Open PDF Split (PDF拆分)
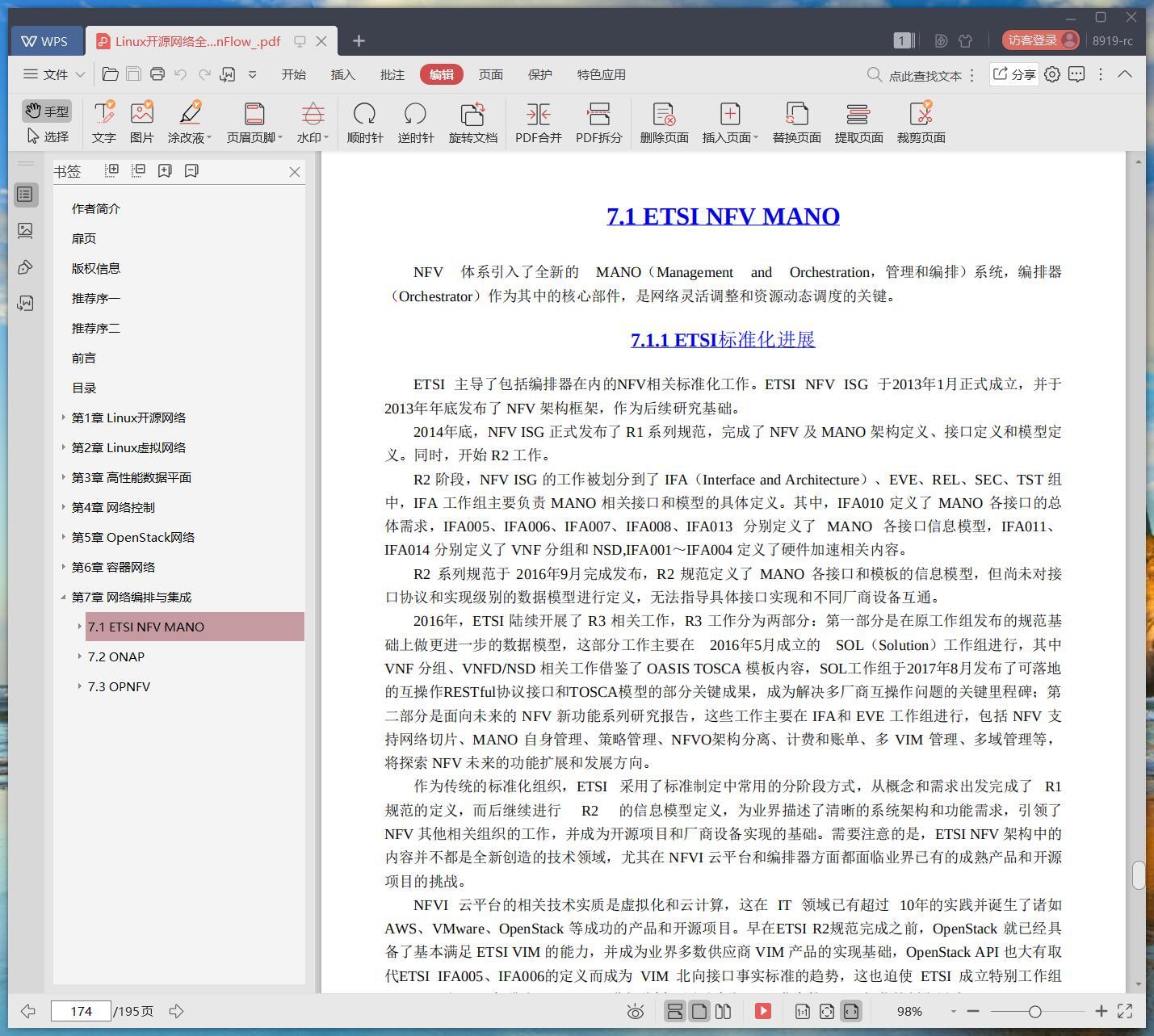1154x1036 pixels. pos(599,123)
